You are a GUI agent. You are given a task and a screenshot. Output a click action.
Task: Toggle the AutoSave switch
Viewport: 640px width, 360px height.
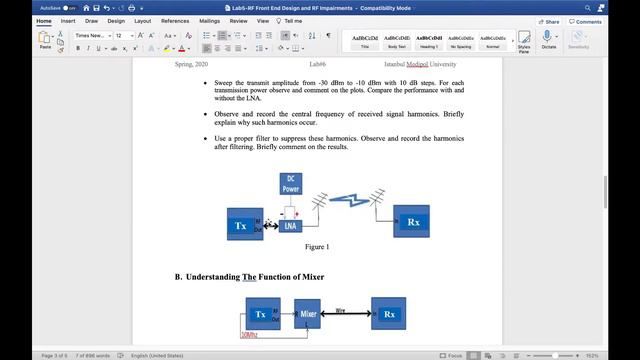click(x=70, y=8)
